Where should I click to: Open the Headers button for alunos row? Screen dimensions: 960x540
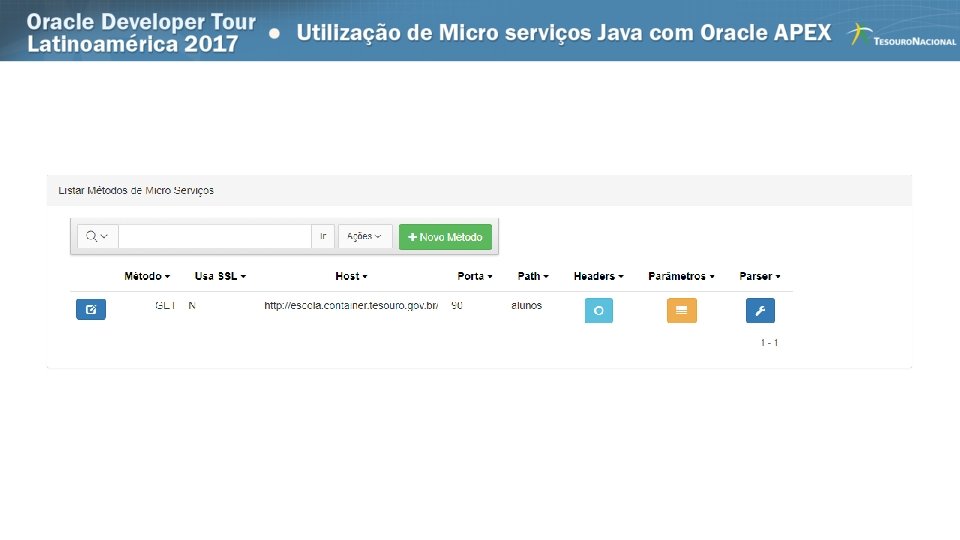599,310
